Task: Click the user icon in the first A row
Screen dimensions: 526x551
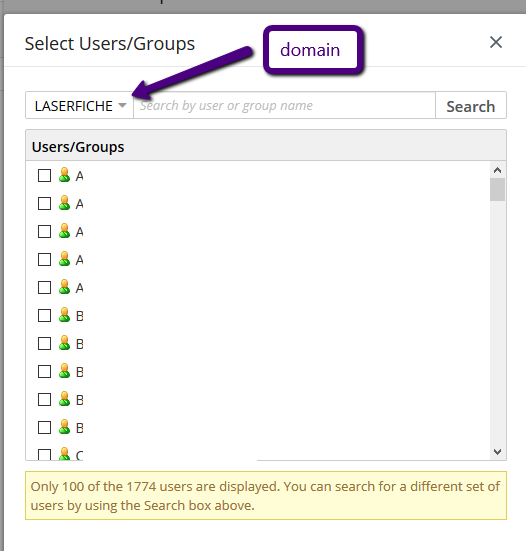Action: [x=64, y=175]
